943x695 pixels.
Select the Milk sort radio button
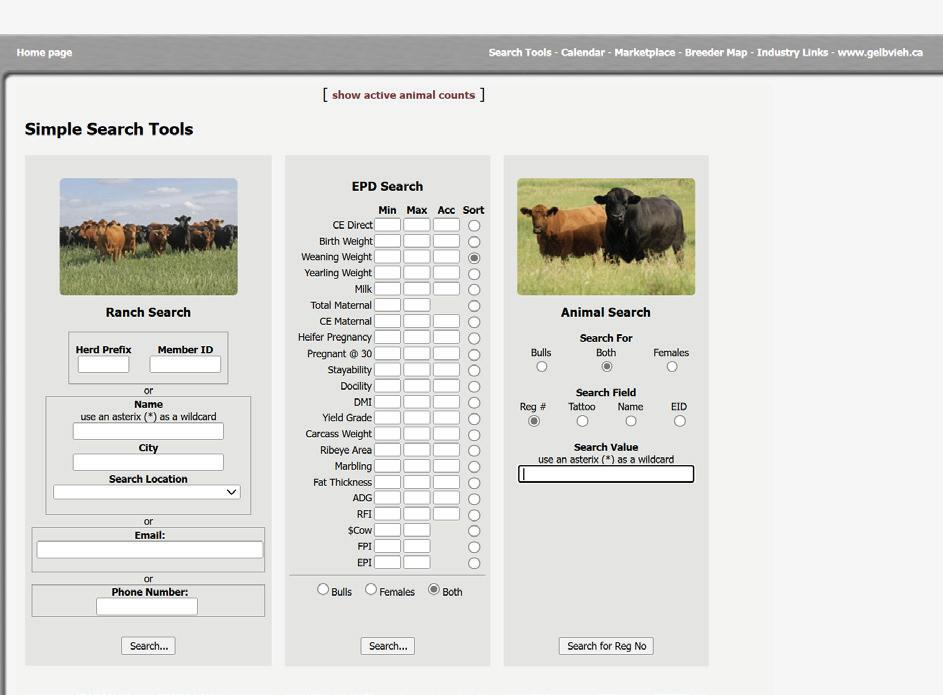pyautogui.click(x=474, y=290)
